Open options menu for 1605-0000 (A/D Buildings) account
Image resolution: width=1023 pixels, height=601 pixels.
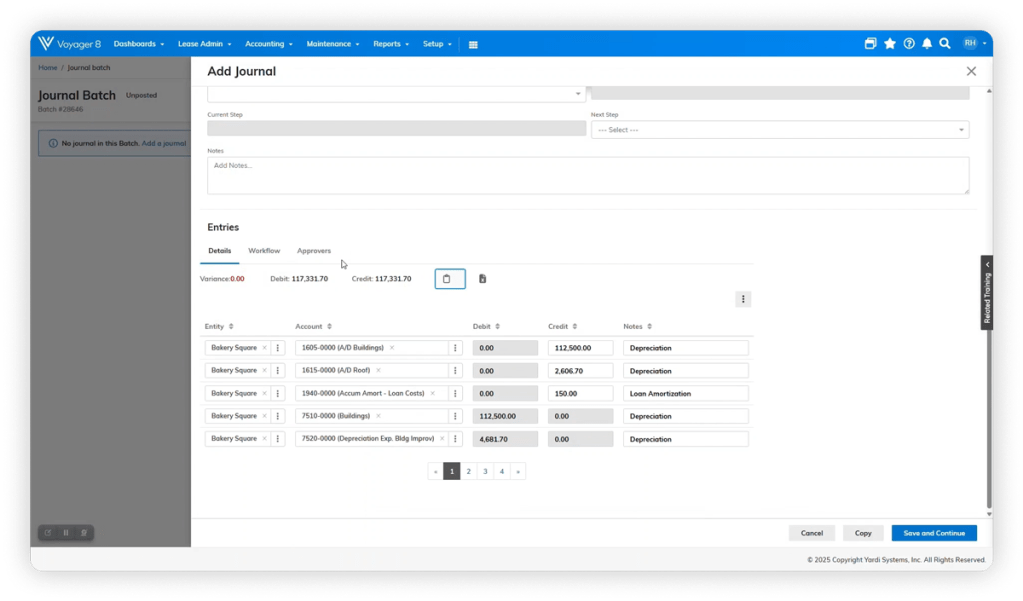pos(455,348)
